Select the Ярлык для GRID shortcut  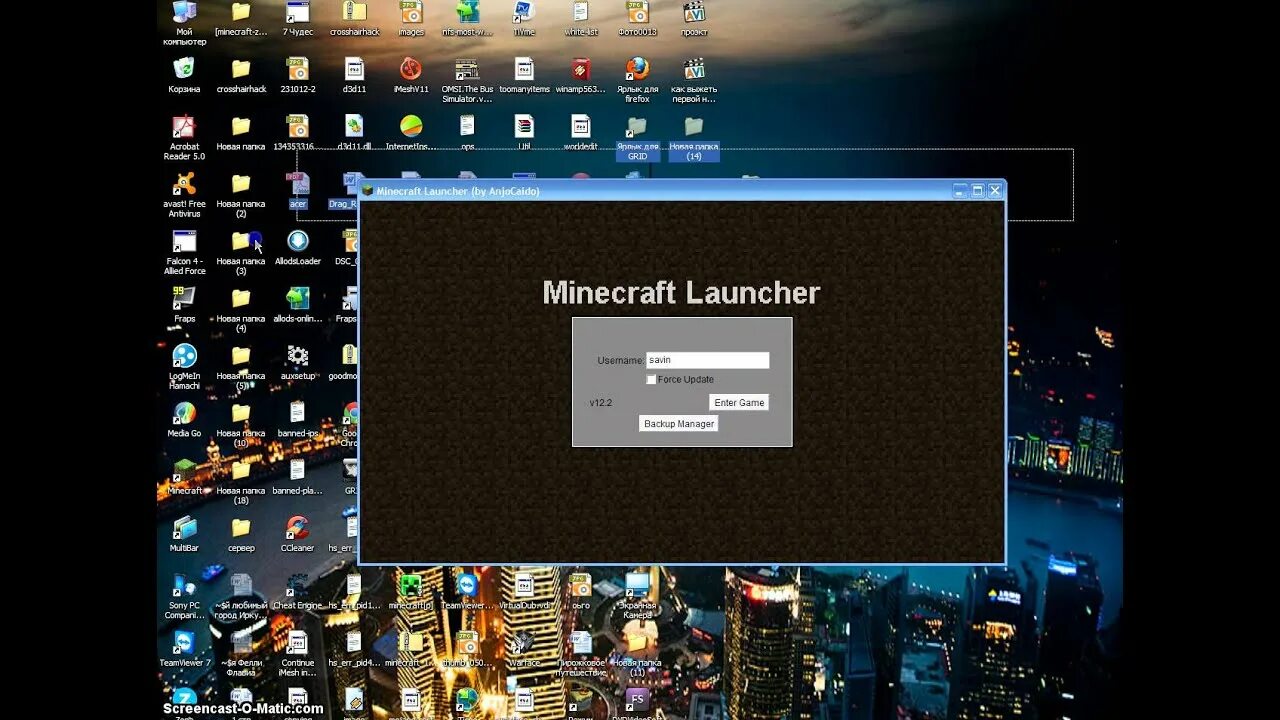pyautogui.click(x=637, y=127)
